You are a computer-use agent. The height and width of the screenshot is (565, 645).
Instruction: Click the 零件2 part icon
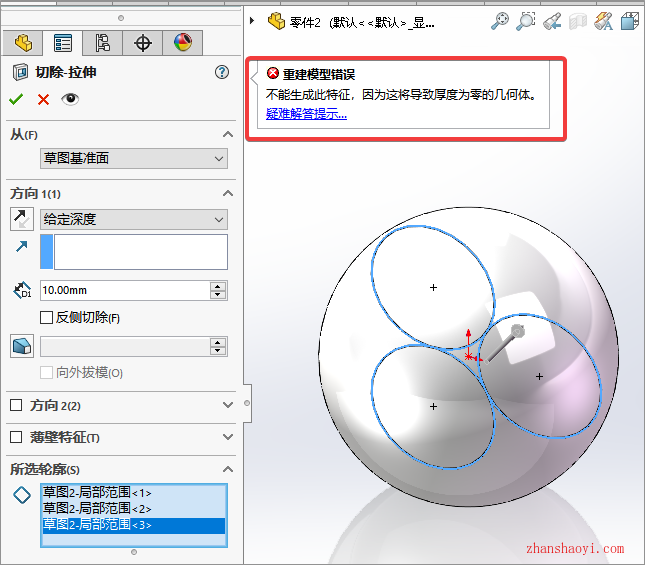pos(276,21)
